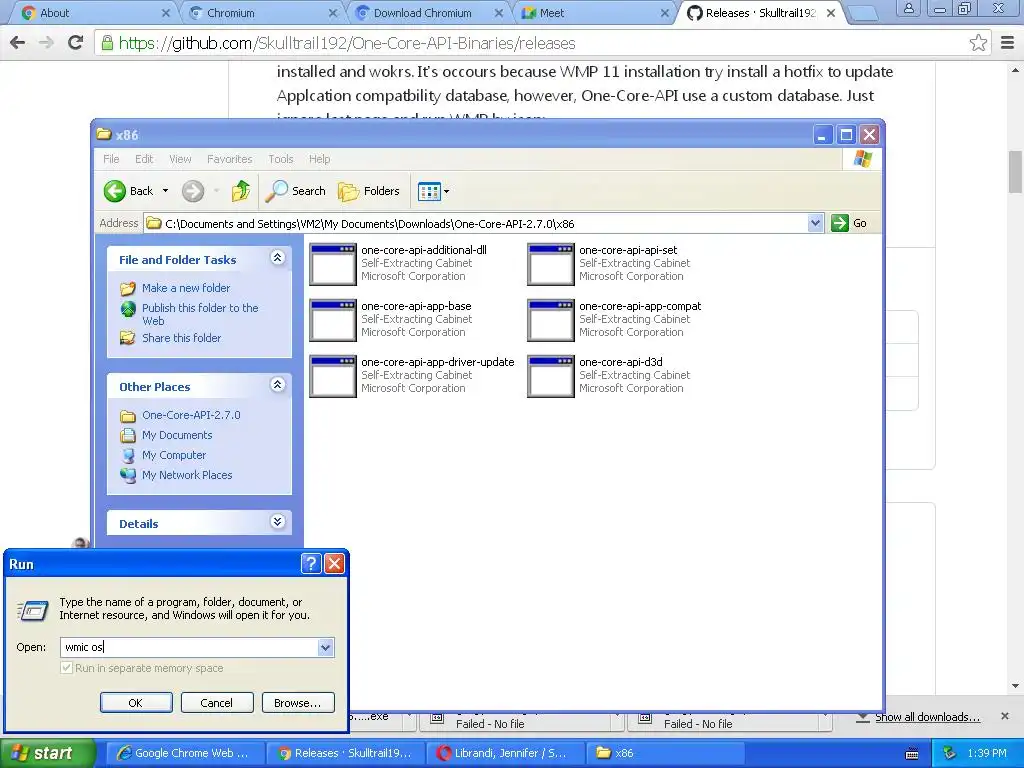Expand the Explorer address bar dropdown

[x=815, y=223]
